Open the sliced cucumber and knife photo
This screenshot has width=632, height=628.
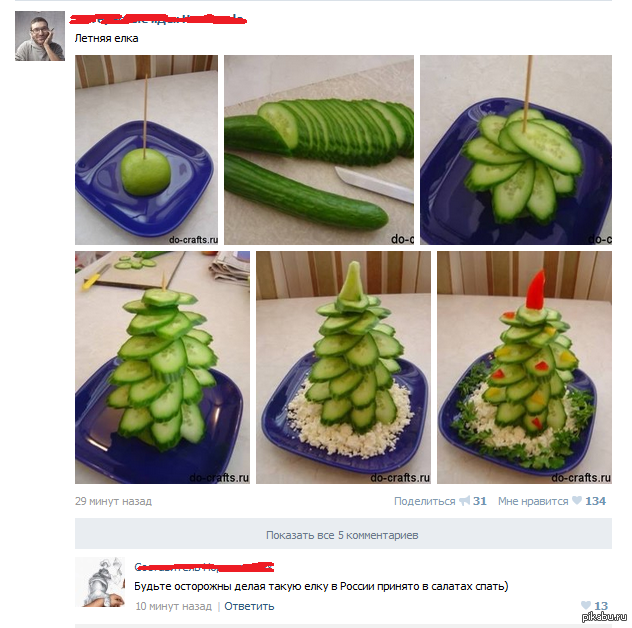click(x=319, y=150)
